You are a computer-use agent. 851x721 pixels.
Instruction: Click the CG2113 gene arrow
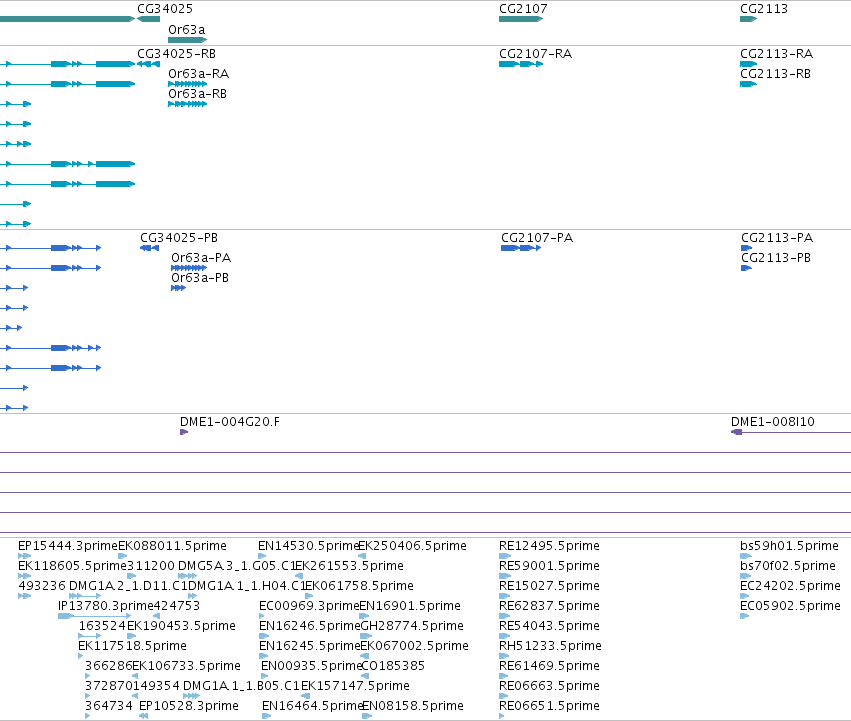[748, 19]
